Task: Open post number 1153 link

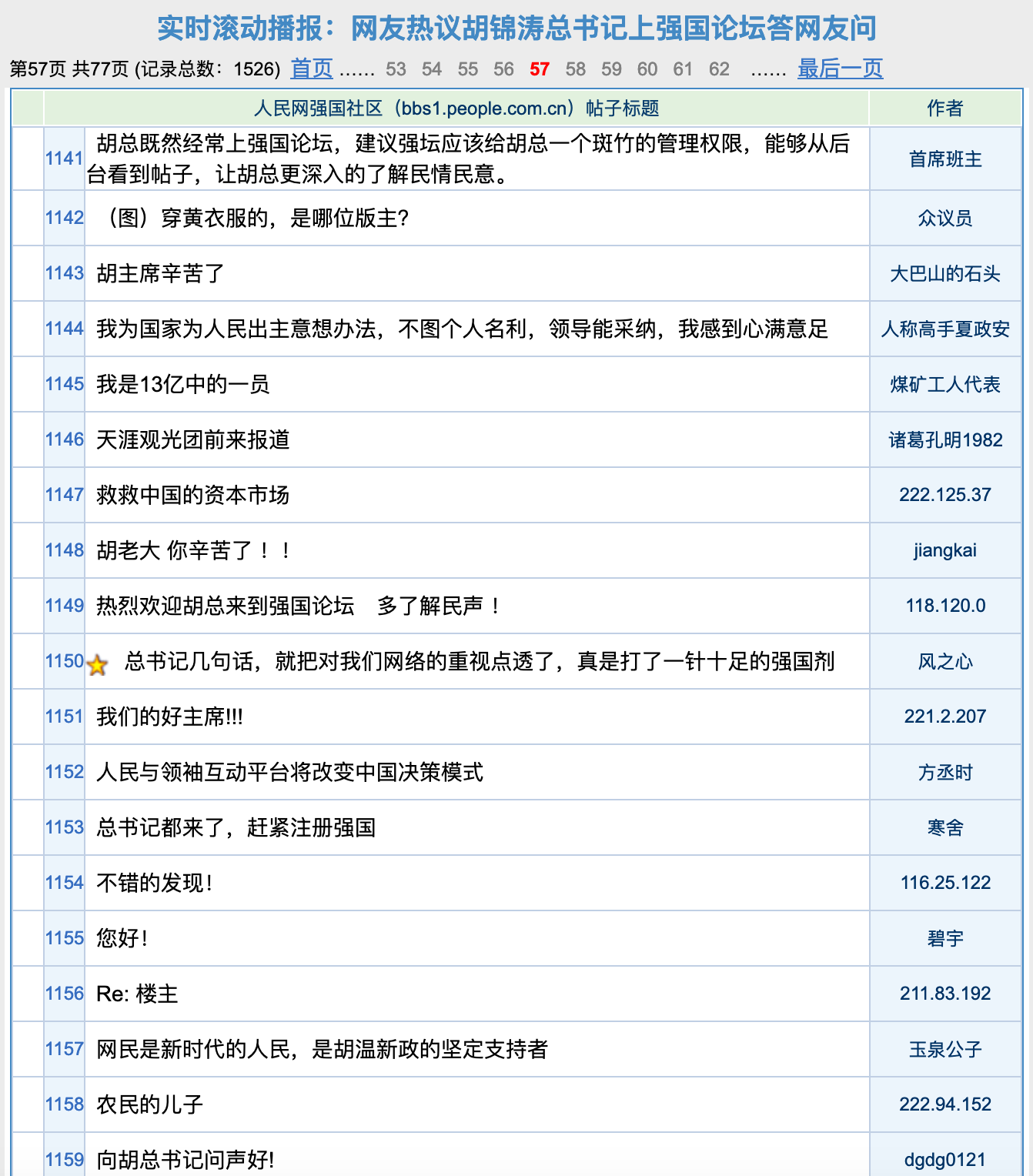Action: (x=64, y=827)
